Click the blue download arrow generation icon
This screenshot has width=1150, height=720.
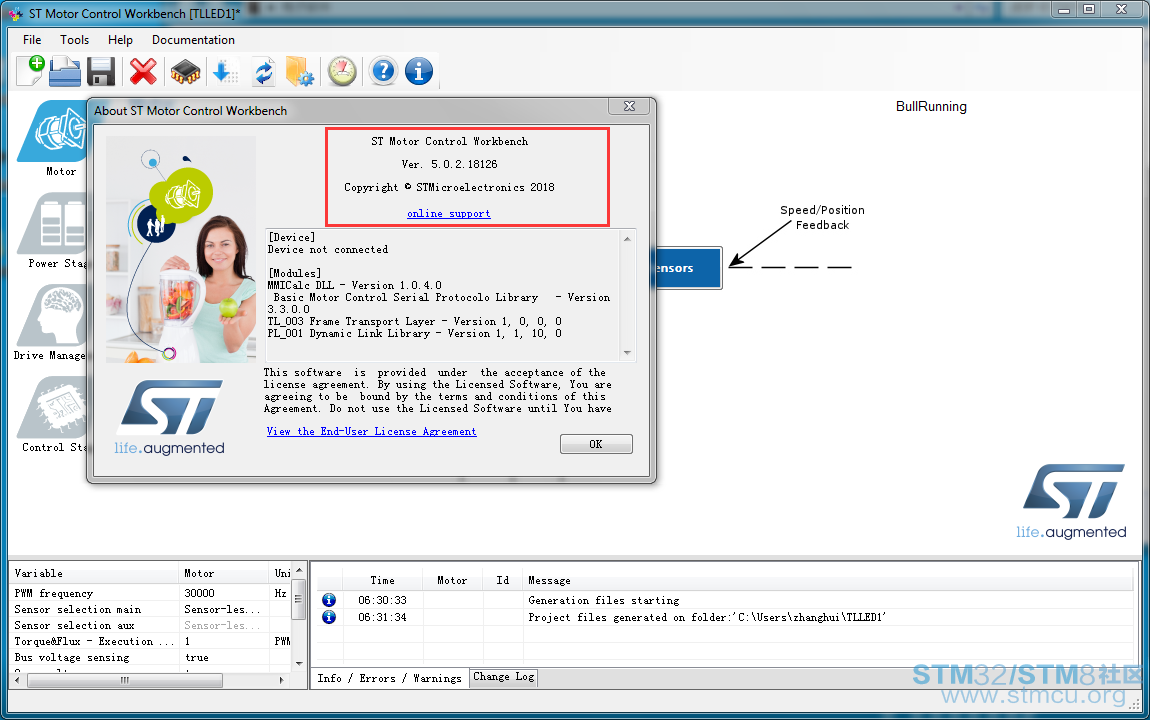pos(225,72)
